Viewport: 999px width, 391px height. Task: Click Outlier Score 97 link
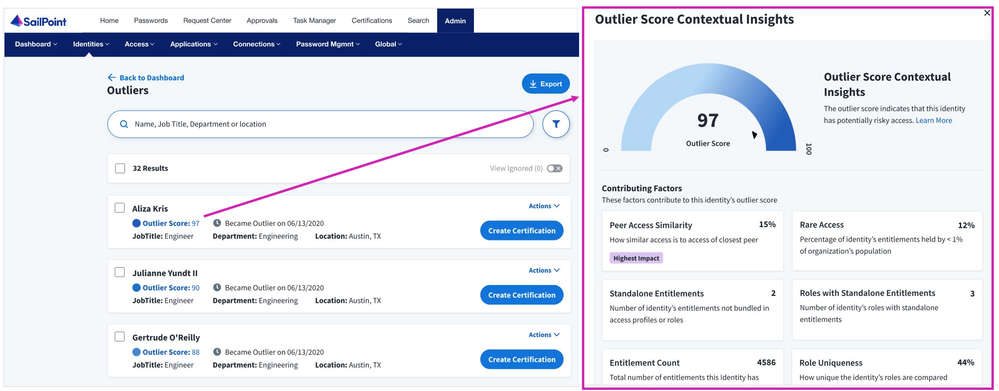click(171, 224)
